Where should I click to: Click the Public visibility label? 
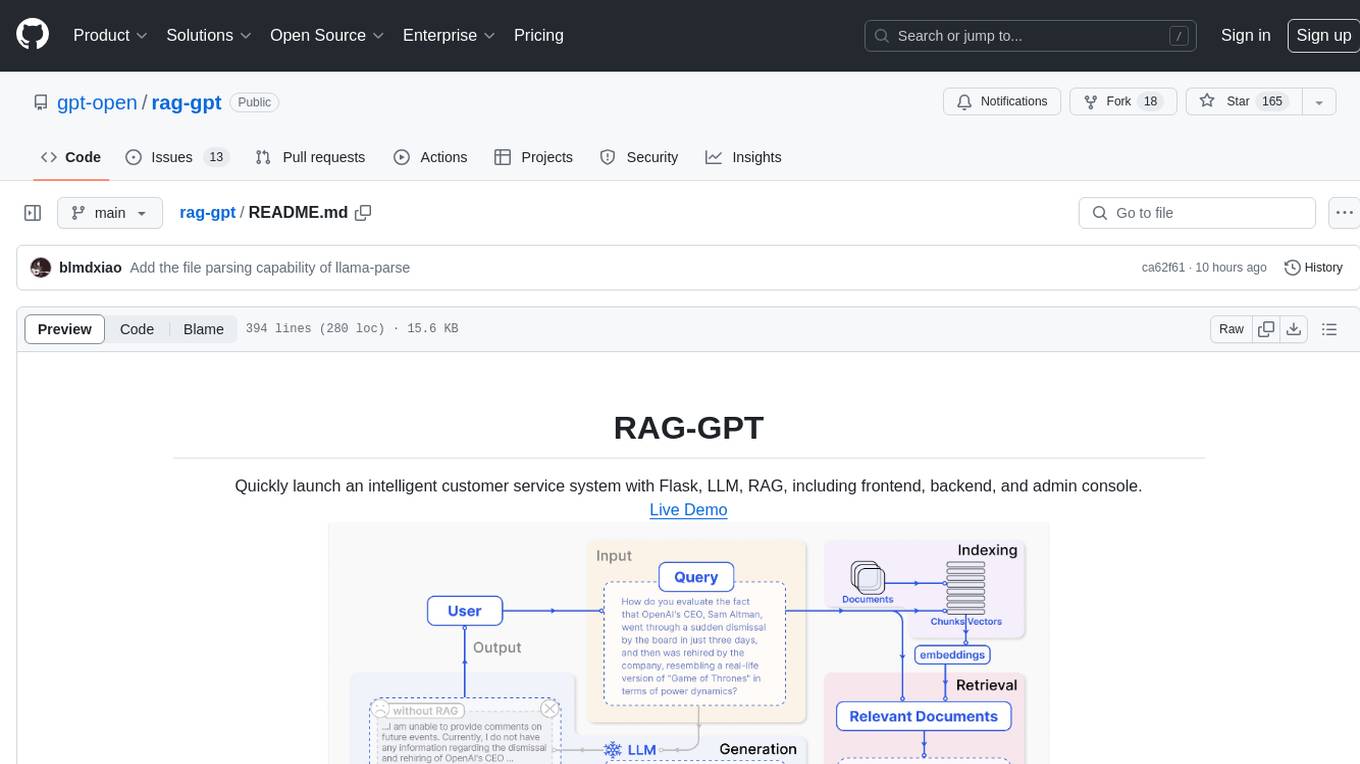[x=254, y=102]
